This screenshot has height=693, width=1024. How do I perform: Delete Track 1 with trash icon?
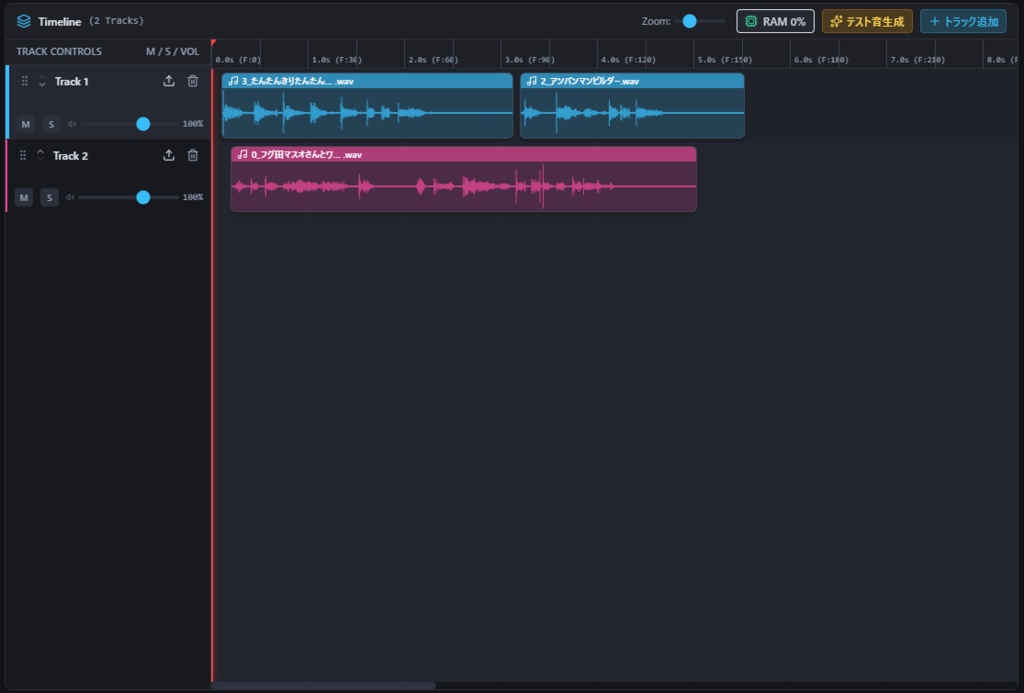click(193, 81)
